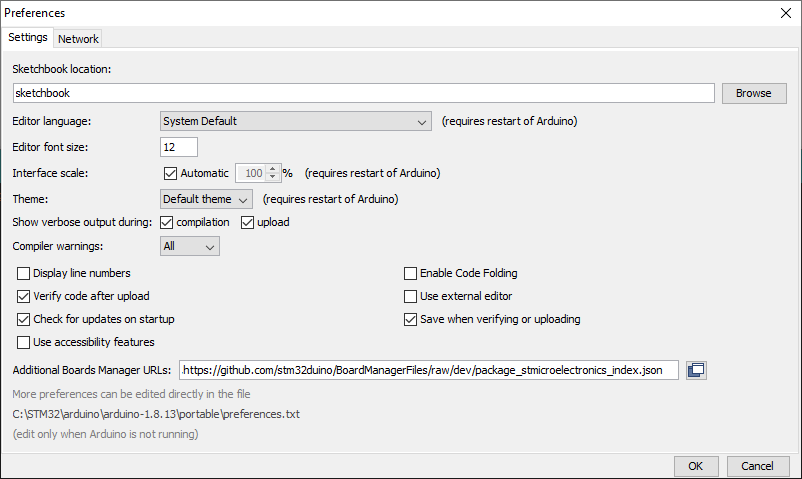This screenshot has width=802, height=479.
Task: Turn on Enable Code Folding
Action: (410, 273)
